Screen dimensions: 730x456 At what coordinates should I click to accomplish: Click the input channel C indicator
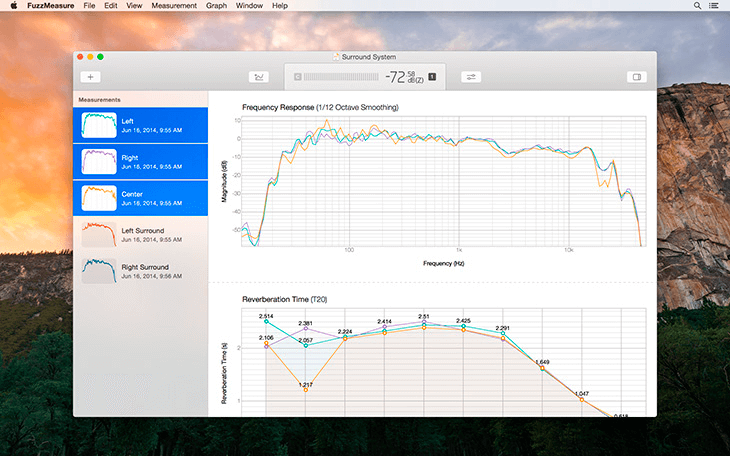[297, 77]
